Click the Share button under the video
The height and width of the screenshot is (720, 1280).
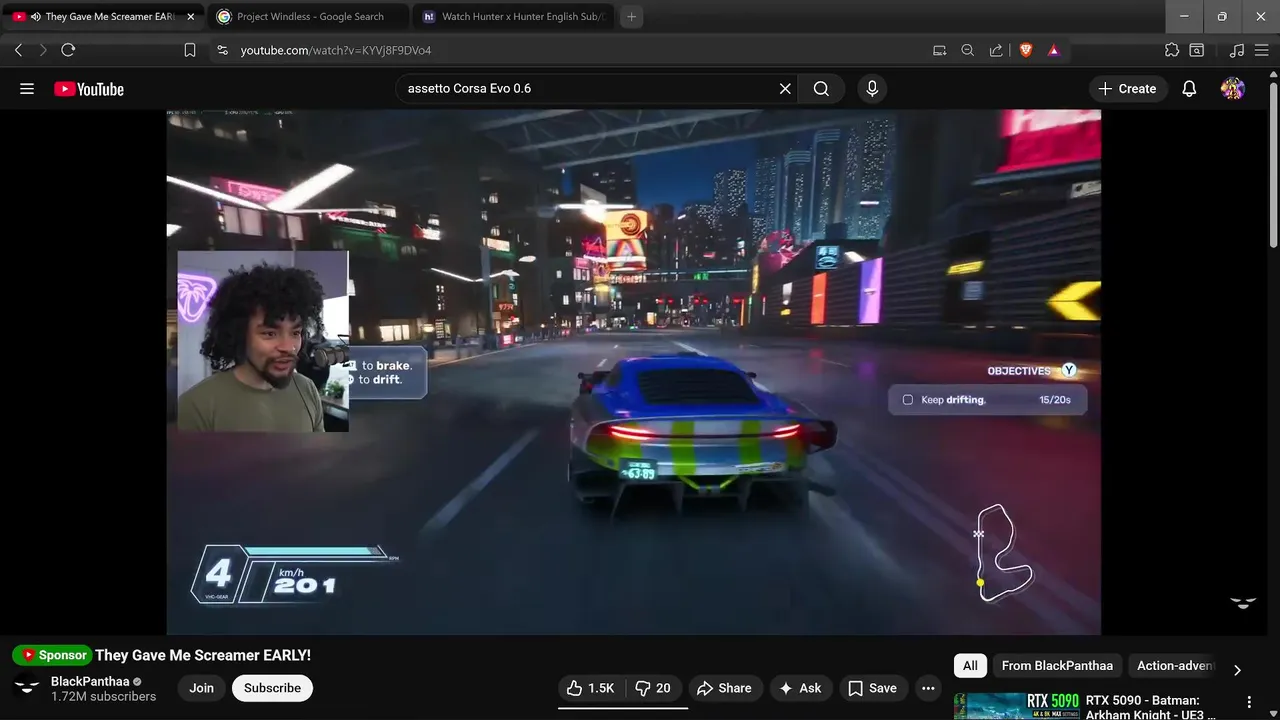pos(724,688)
